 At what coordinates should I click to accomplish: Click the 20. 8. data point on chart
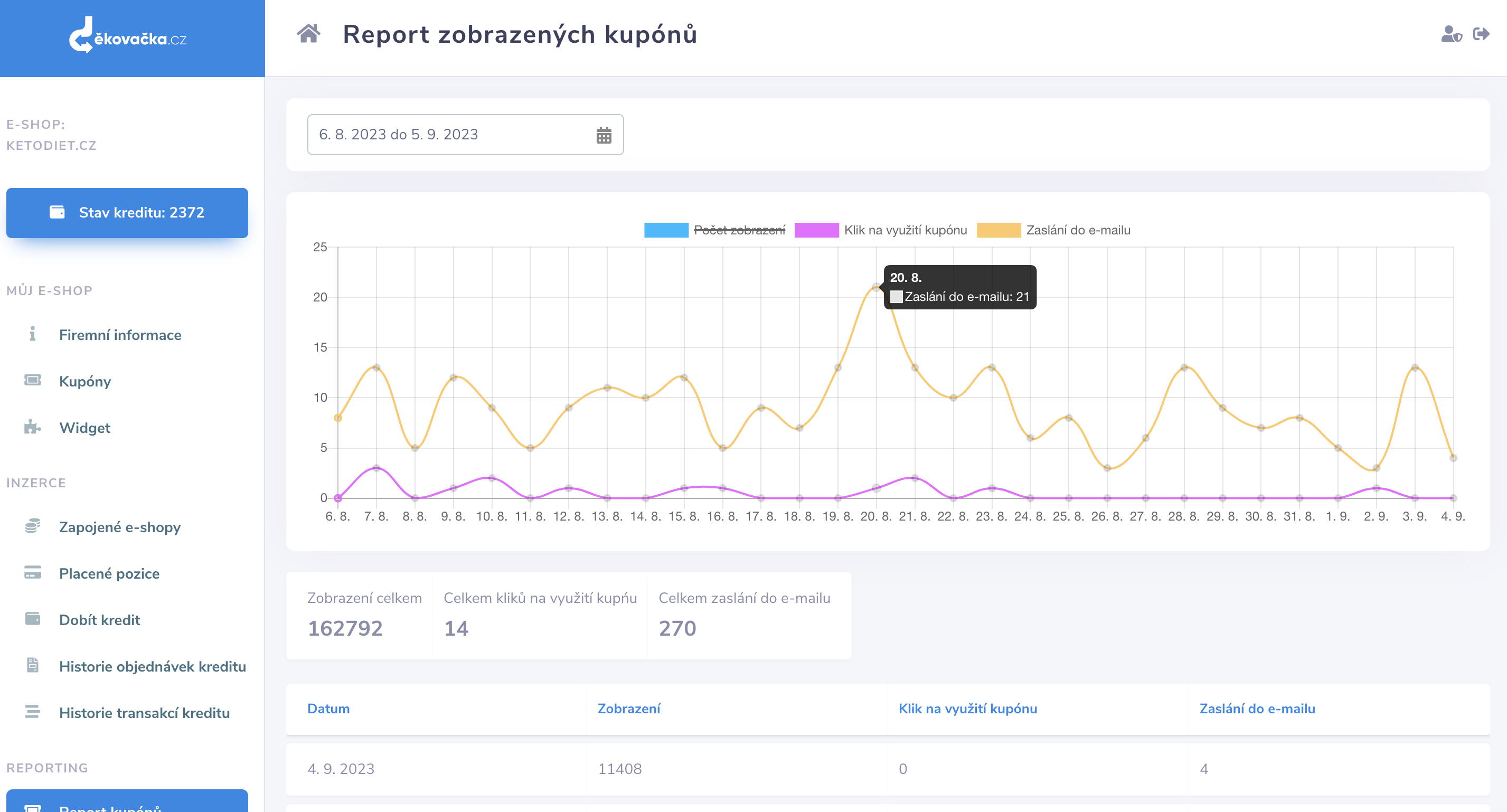pos(876,287)
